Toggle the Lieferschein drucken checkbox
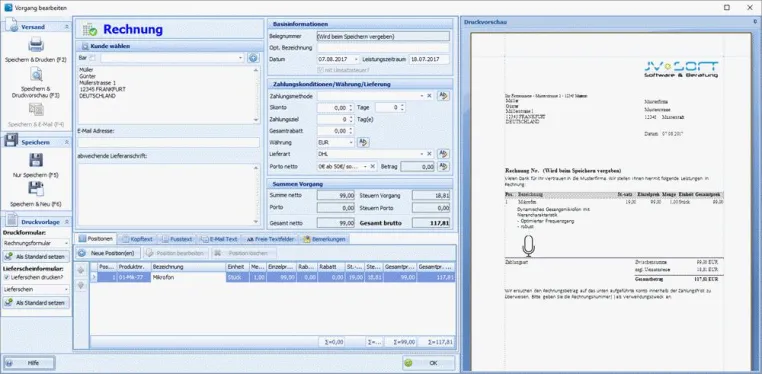Image resolution: width=762 pixels, height=374 pixels. click(x=6, y=277)
